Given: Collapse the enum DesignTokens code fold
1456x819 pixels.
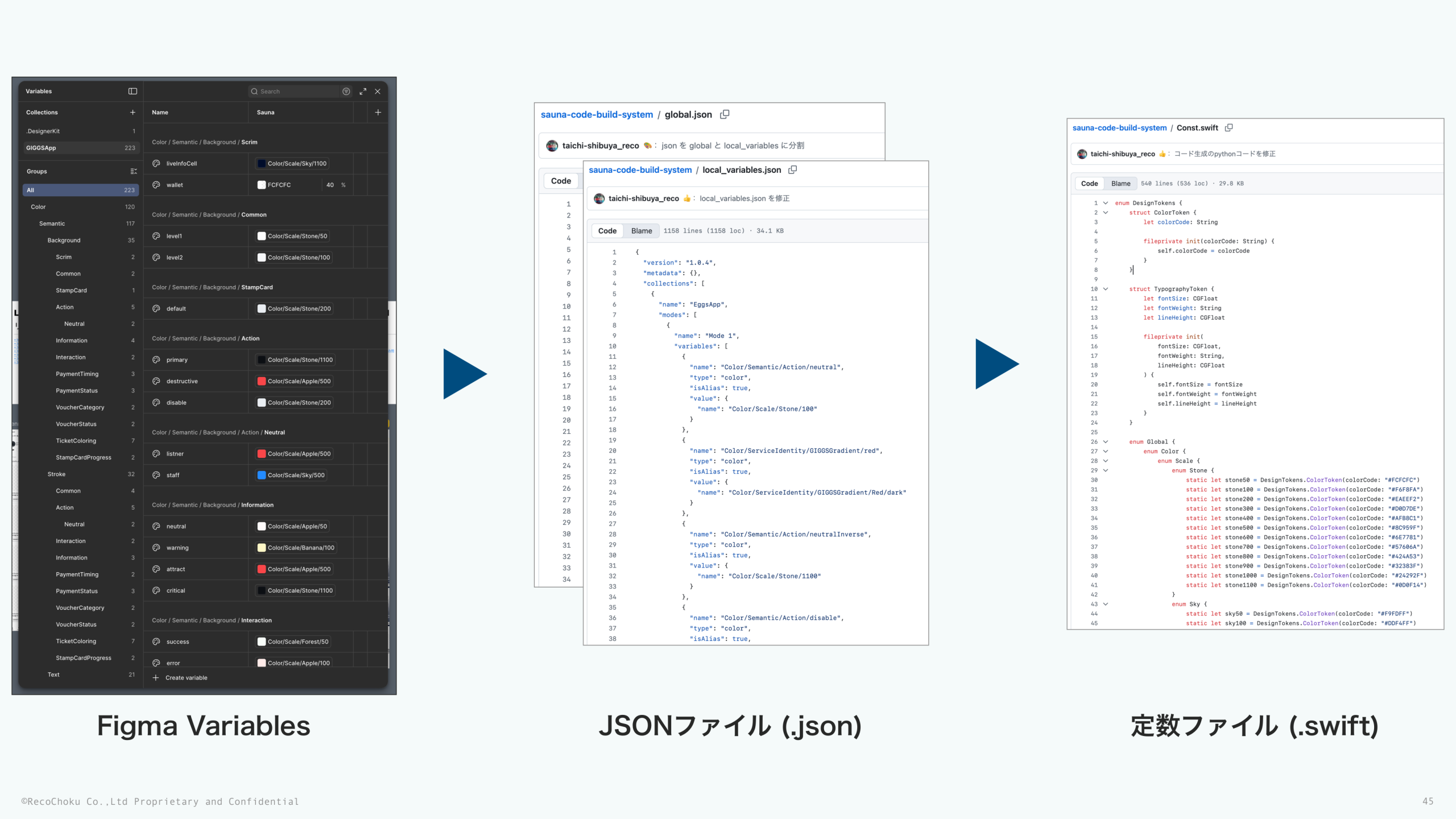Looking at the screenshot, I should point(1106,203).
